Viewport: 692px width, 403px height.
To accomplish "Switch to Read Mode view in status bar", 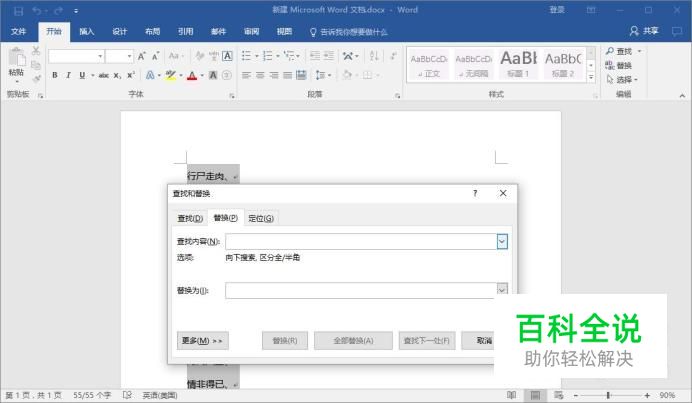I will [x=511, y=395].
